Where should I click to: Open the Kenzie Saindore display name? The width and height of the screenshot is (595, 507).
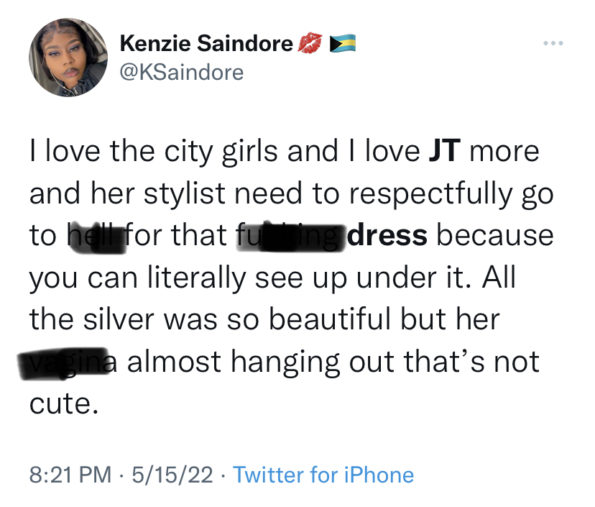pyautogui.click(x=206, y=43)
